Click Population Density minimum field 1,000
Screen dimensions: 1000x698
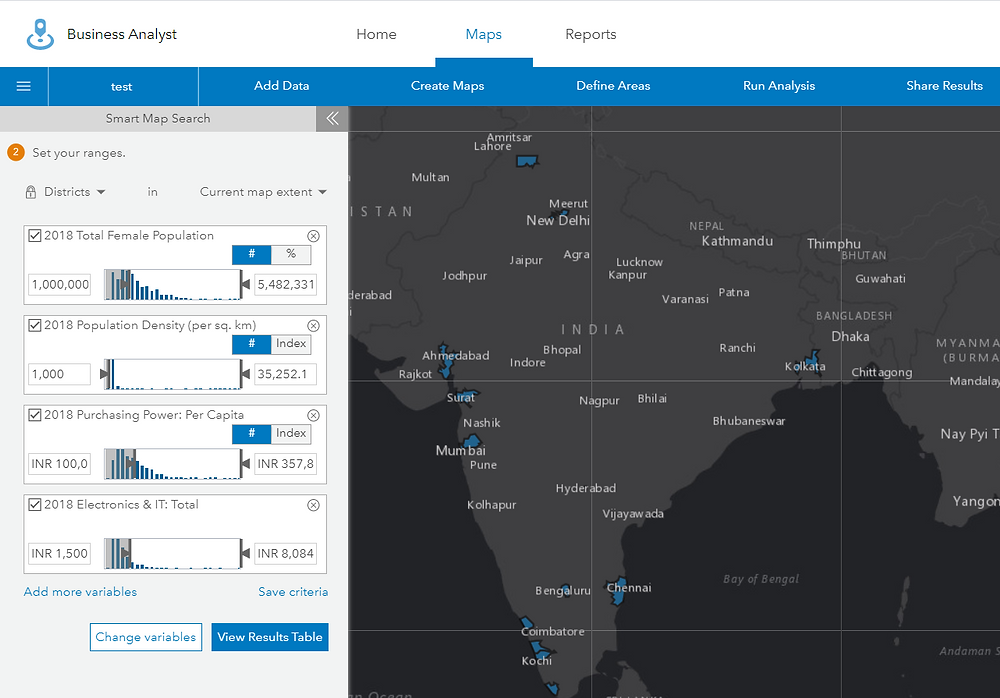(59, 375)
